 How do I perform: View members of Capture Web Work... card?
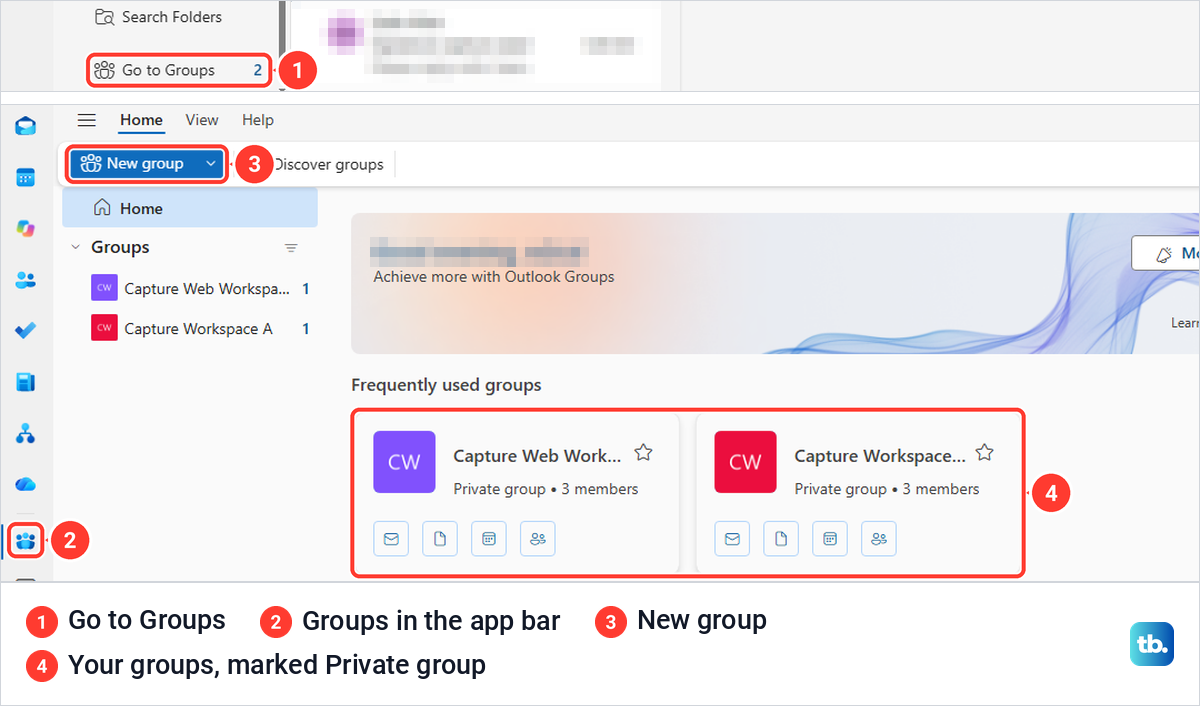click(538, 539)
